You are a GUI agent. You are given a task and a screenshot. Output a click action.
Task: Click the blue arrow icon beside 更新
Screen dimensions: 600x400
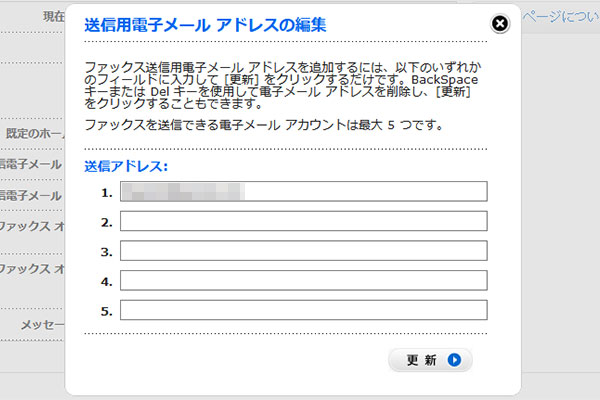click(x=455, y=360)
